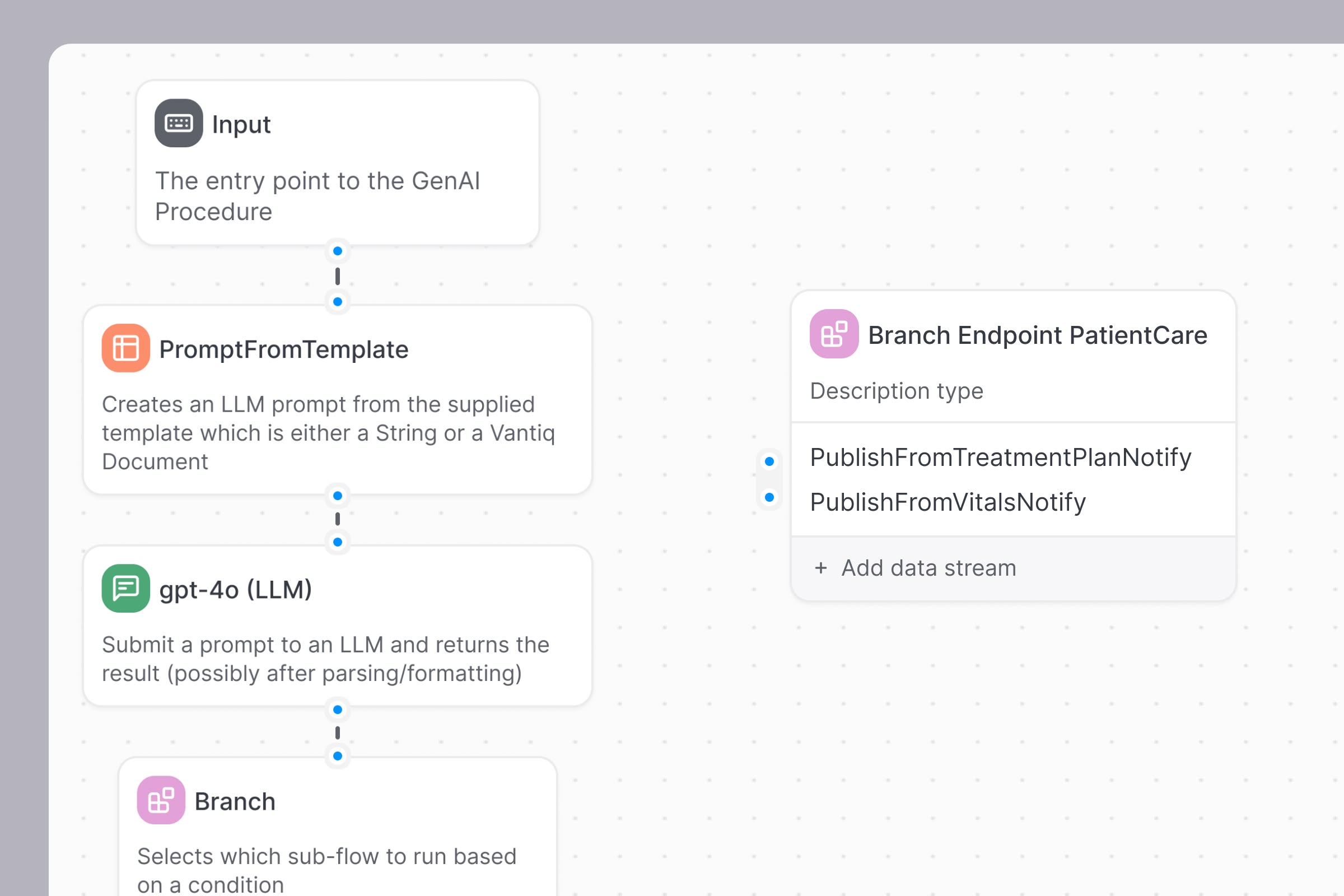Click the Input node keyboard icon
The width and height of the screenshot is (1344, 896).
178,123
